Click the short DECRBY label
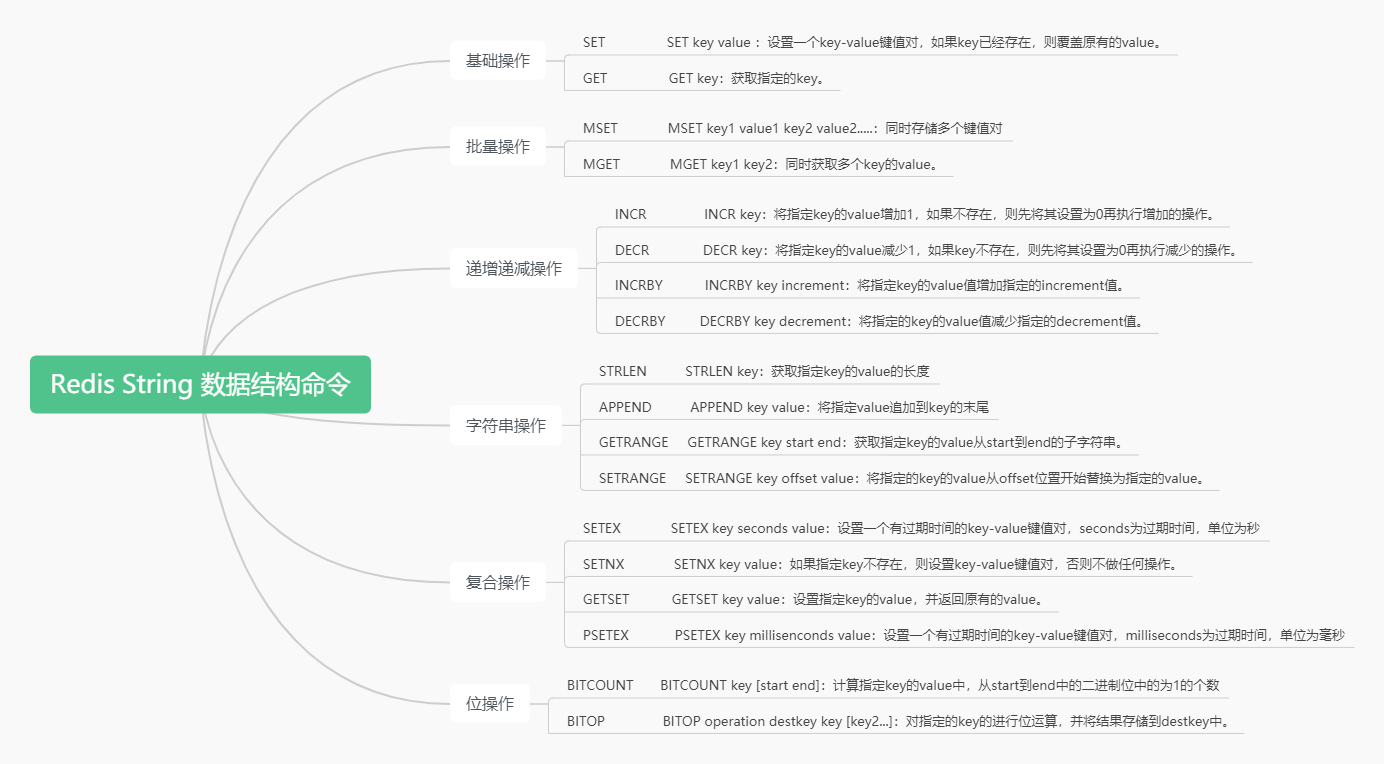1384x764 pixels. point(640,321)
